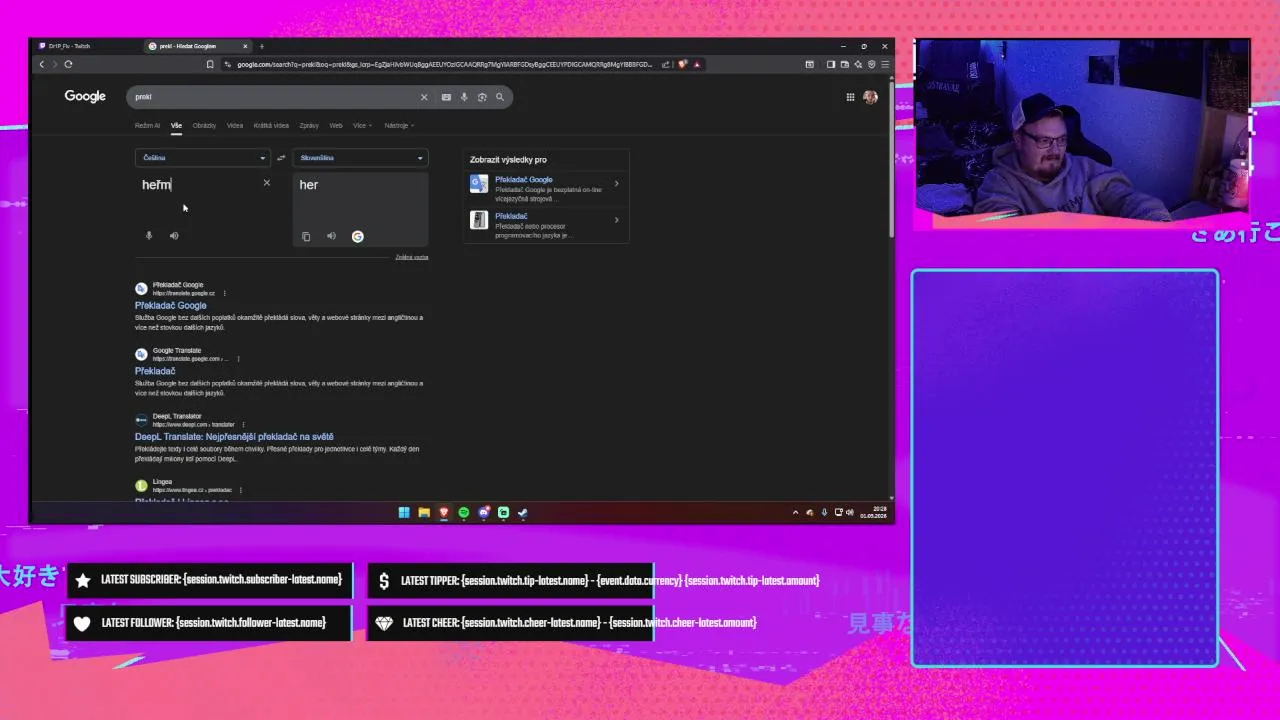This screenshot has width=1280, height=720.
Task: Start voice search with microphone icon
Action: pos(464,97)
